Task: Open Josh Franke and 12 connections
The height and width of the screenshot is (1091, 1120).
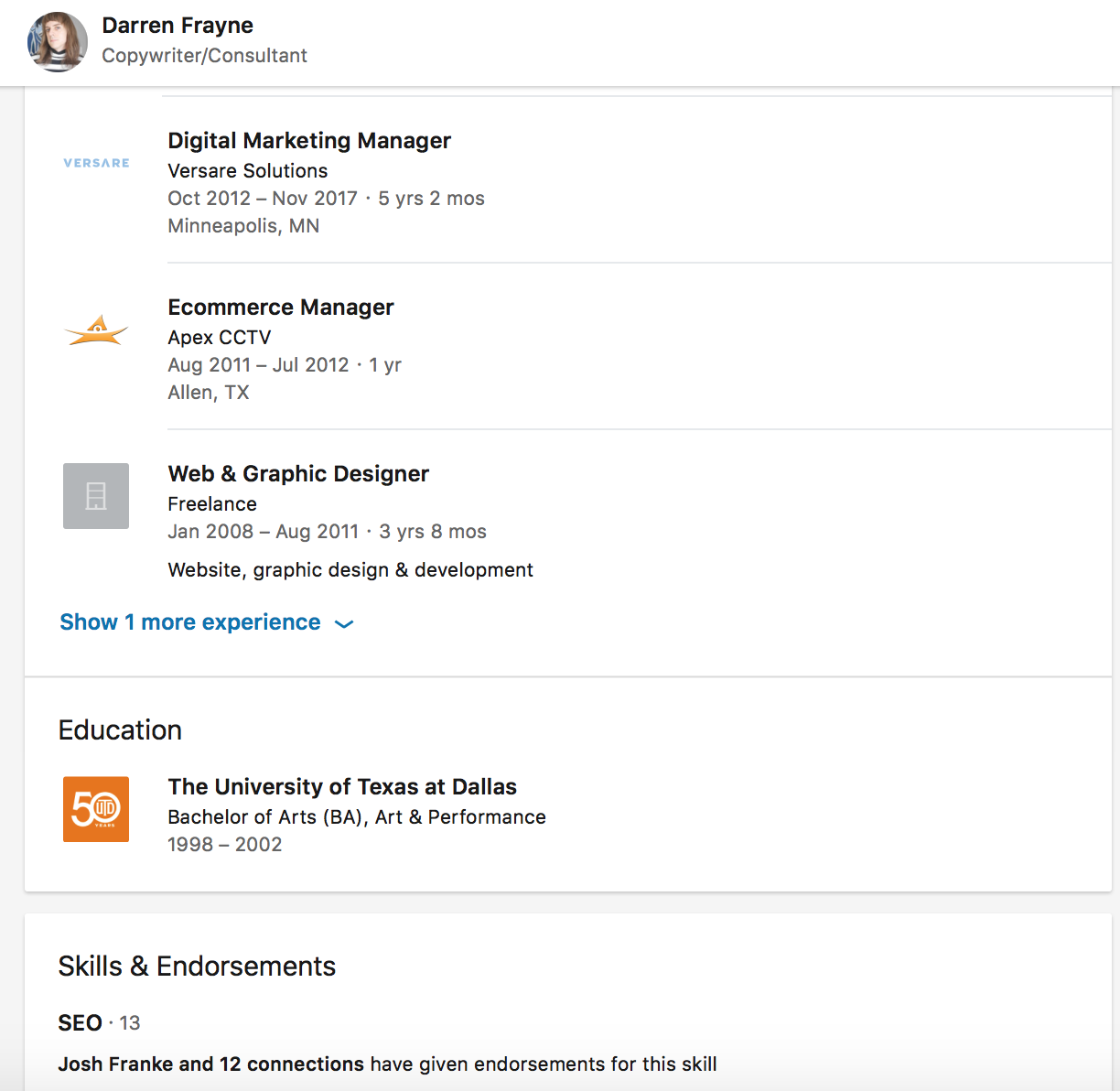Action: pos(211,1064)
